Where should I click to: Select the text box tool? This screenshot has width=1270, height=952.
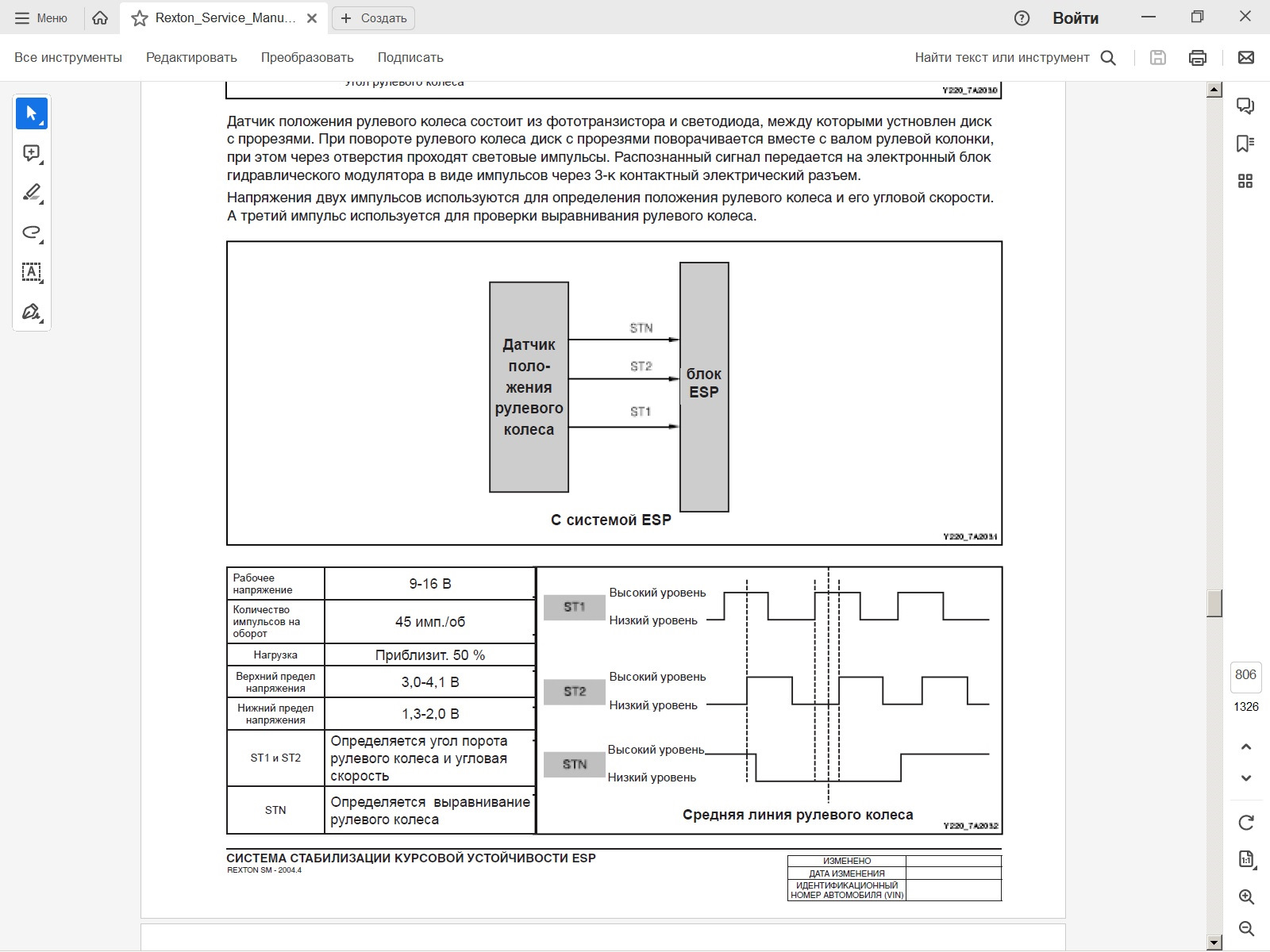[x=32, y=272]
